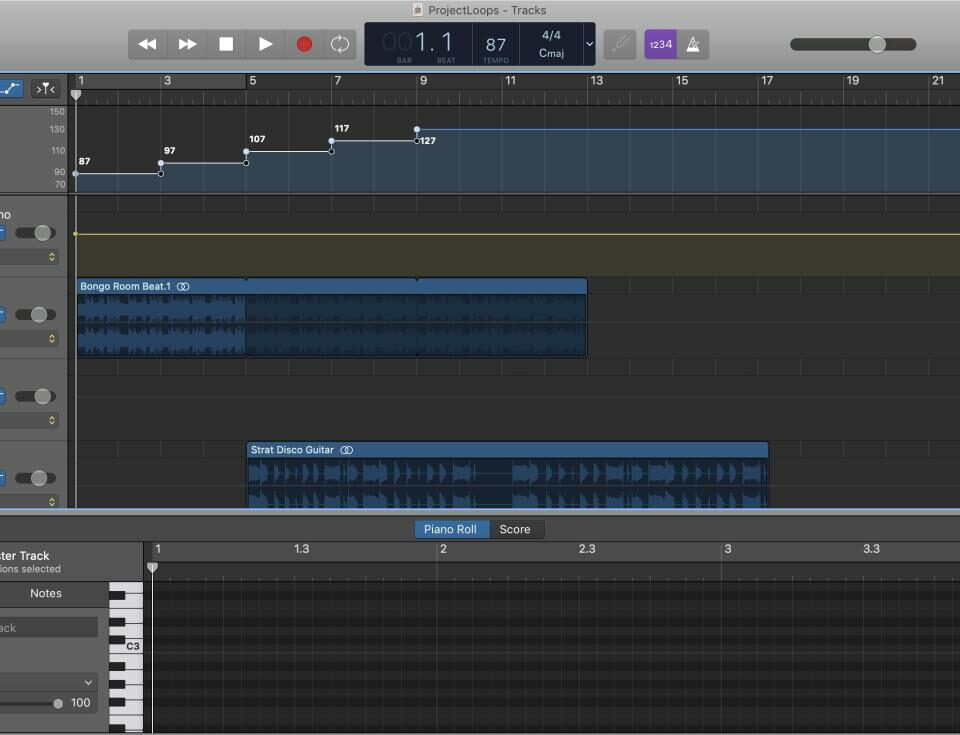Image resolution: width=960 pixels, height=735 pixels.
Task: Click the 150 label on the tempo scale
Action: click(x=57, y=111)
